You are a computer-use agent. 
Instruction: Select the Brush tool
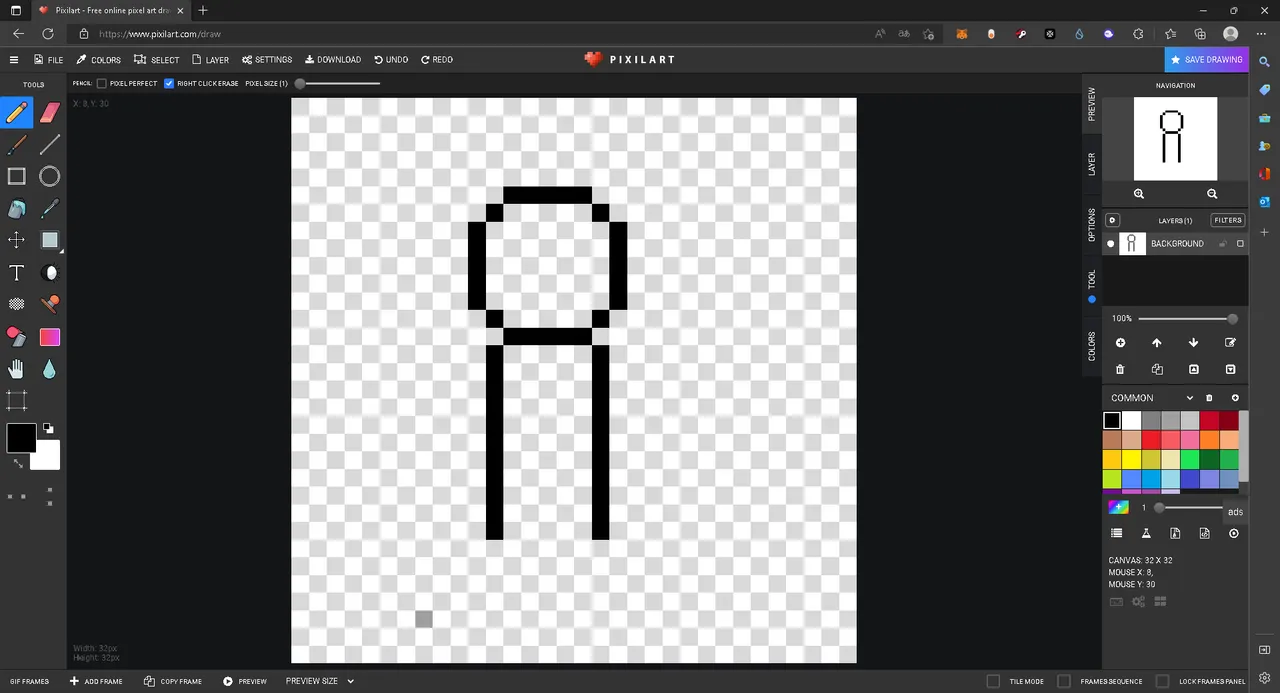click(x=17, y=145)
